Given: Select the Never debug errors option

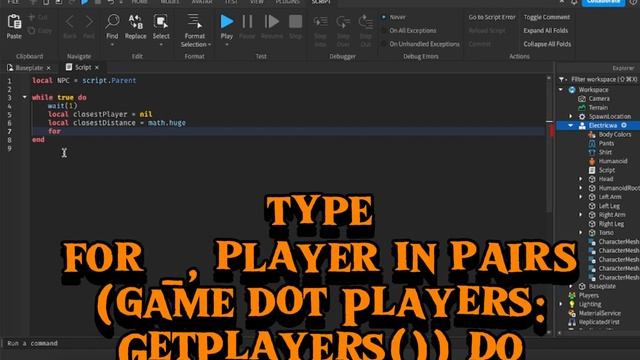Looking at the screenshot, I should [393, 17].
